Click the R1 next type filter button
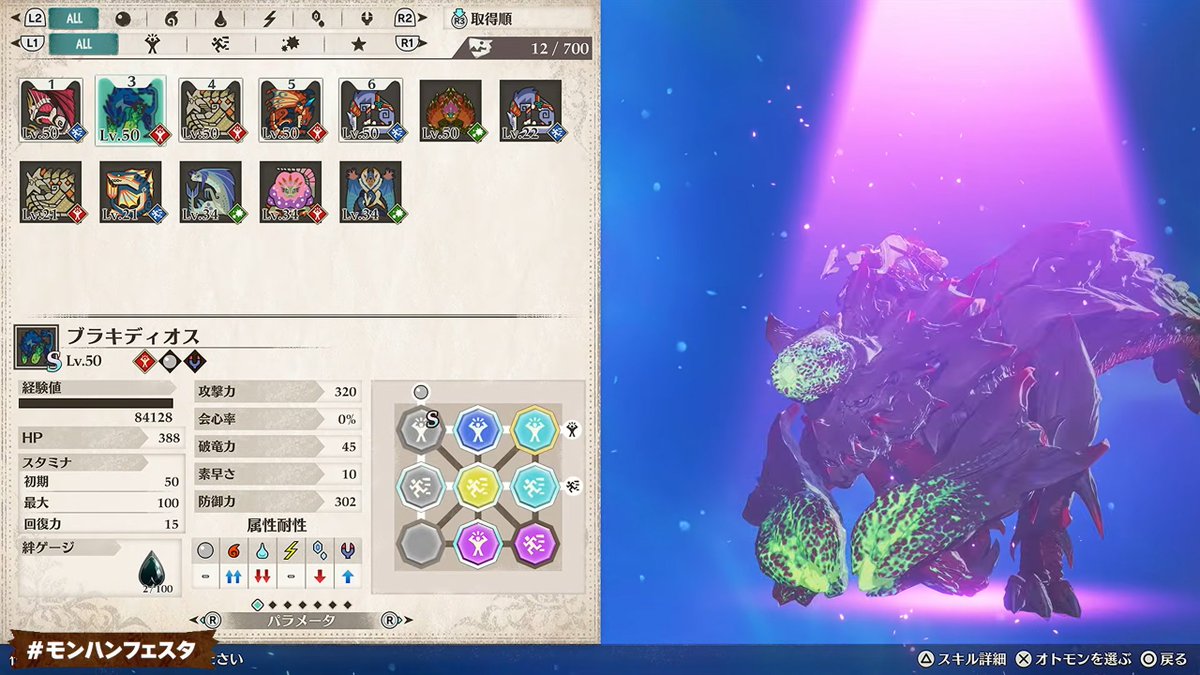 pos(407,43)
